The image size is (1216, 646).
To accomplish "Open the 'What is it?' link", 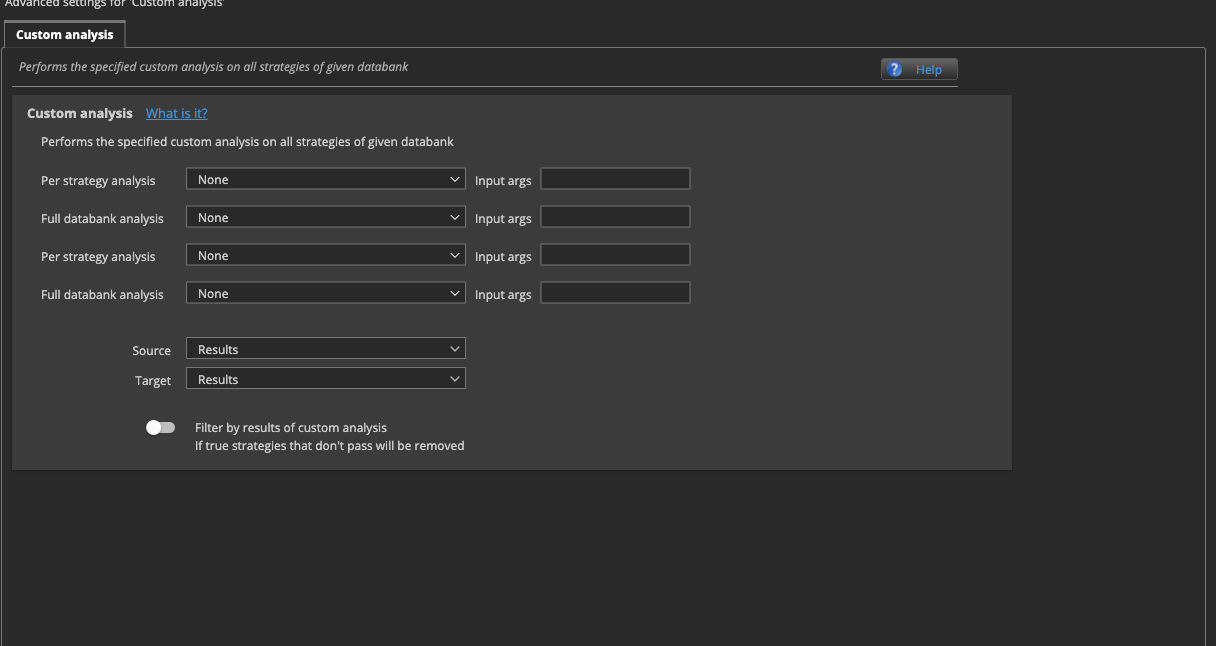I will 177,113.
